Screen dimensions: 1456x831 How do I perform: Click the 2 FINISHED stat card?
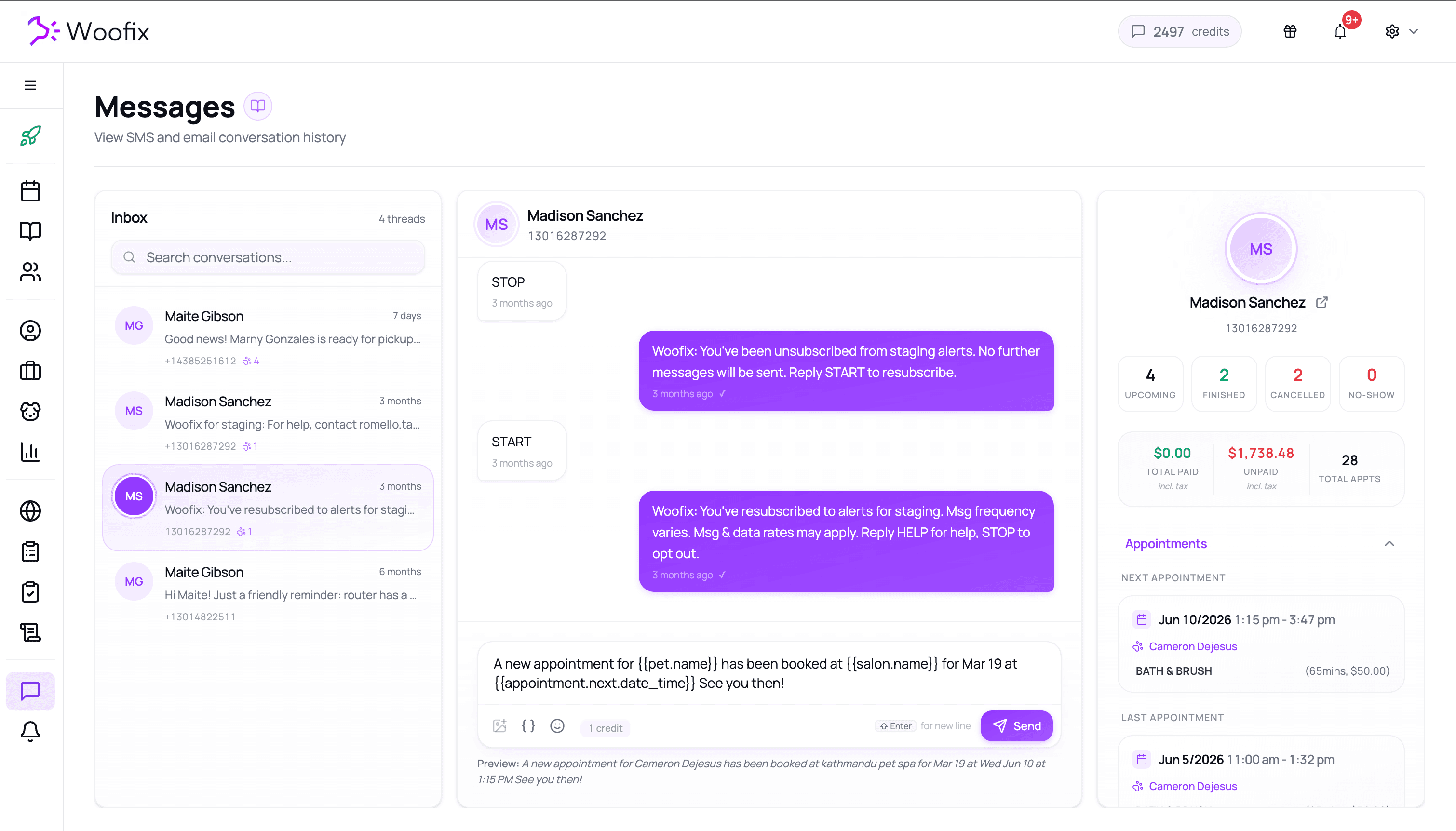coord(1224,384)
